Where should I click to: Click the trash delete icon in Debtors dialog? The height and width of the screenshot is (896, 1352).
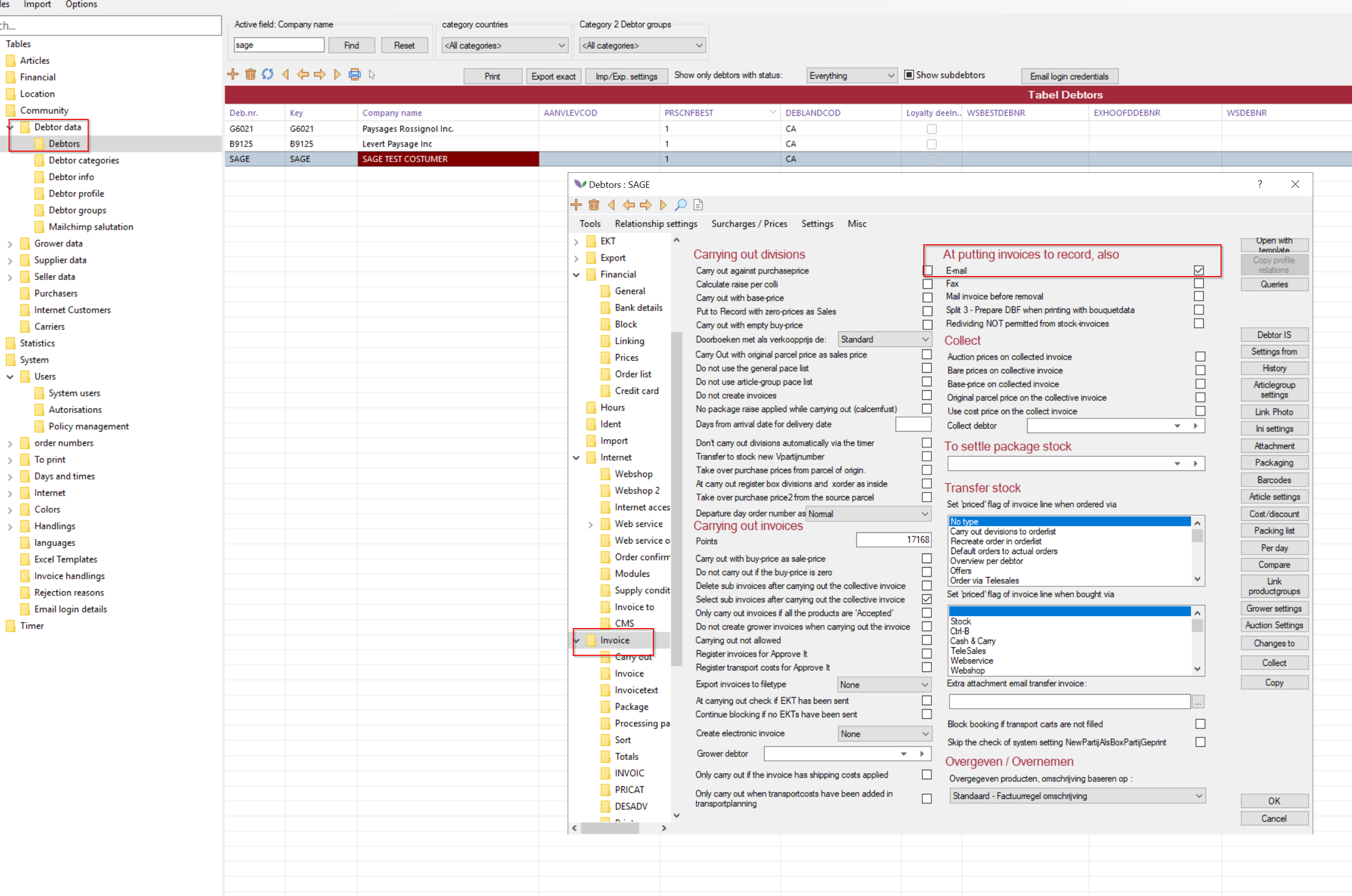point(594,204)
